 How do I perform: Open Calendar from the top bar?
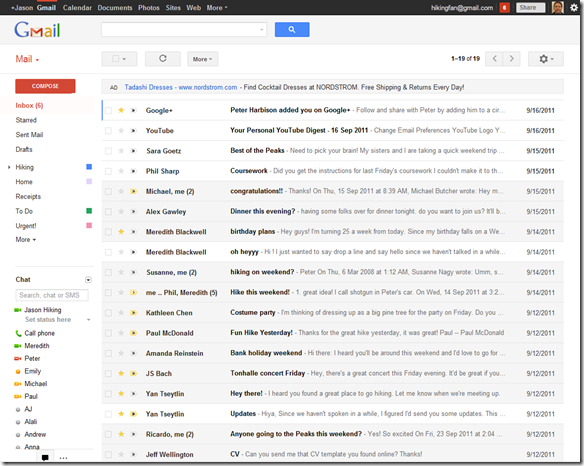pyautogui.click(x=77, y=7)
